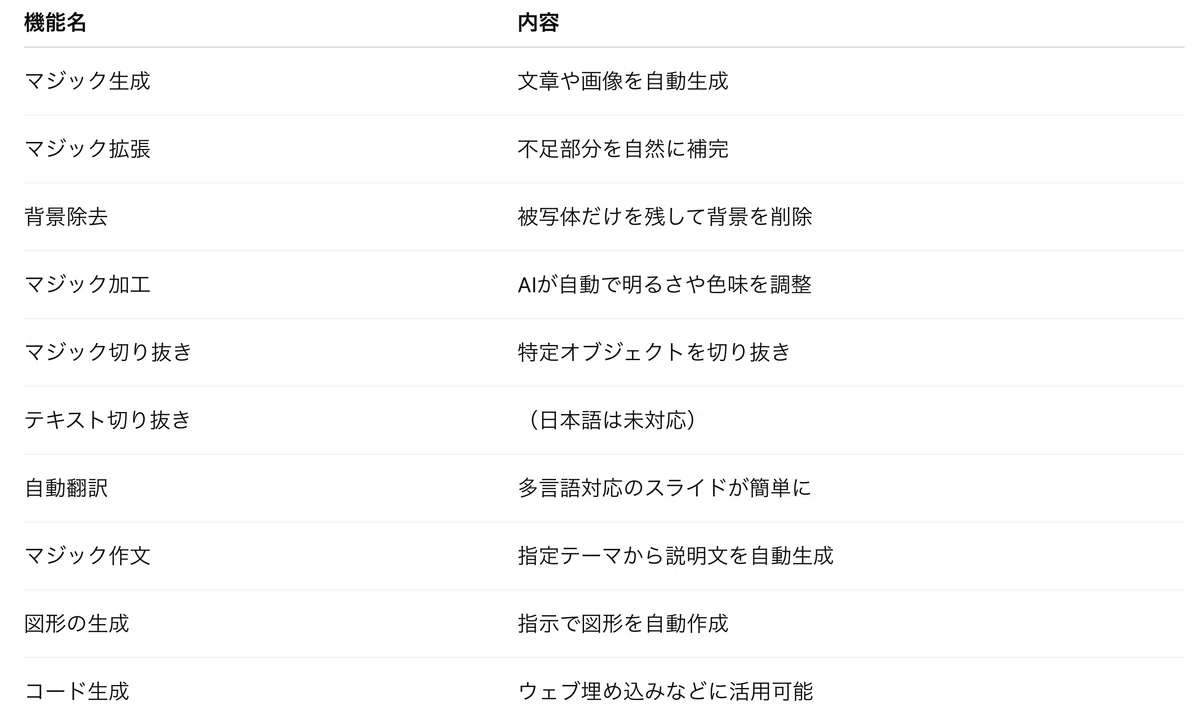Click the text 特定オブジェクトを切り抜き
This screenshot has width=1200, height=728.
(654, 352)
